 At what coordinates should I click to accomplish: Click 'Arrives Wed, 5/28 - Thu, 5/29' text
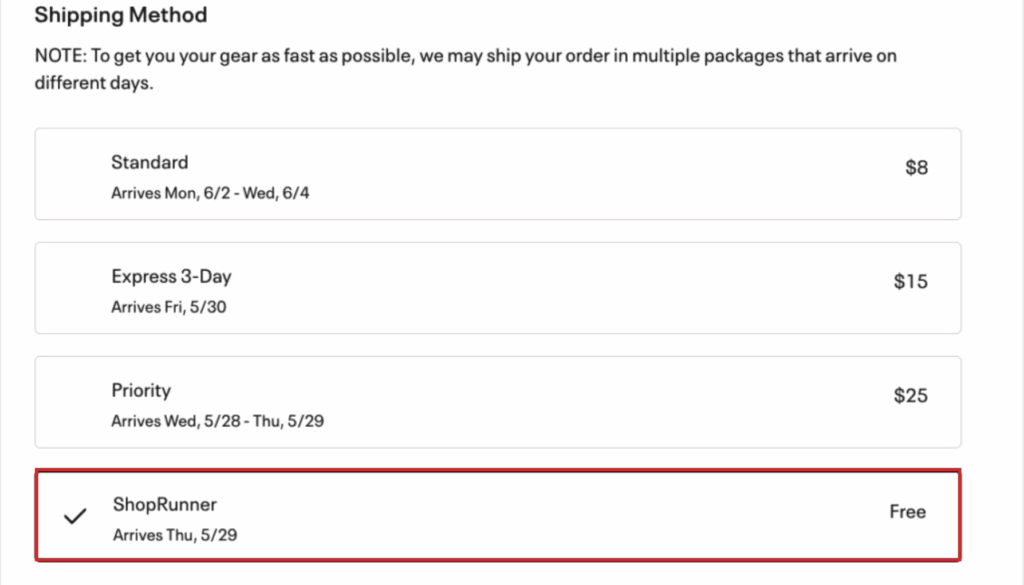pos(217,421)
